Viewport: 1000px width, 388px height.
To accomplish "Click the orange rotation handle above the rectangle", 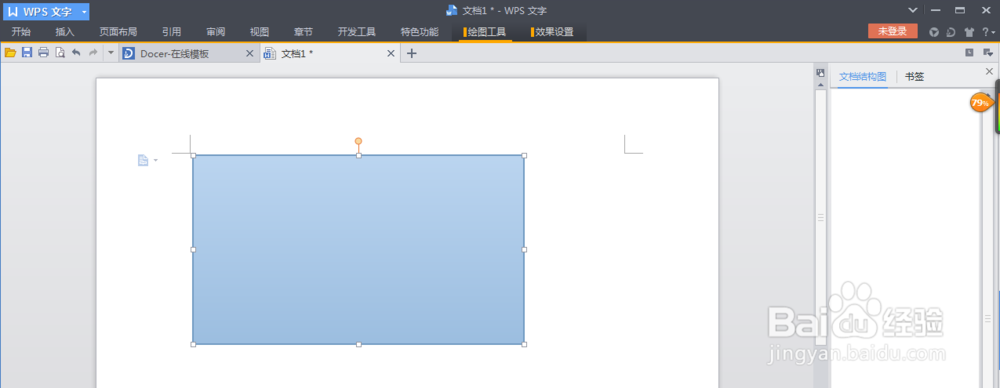I will [x=358, y=141].
